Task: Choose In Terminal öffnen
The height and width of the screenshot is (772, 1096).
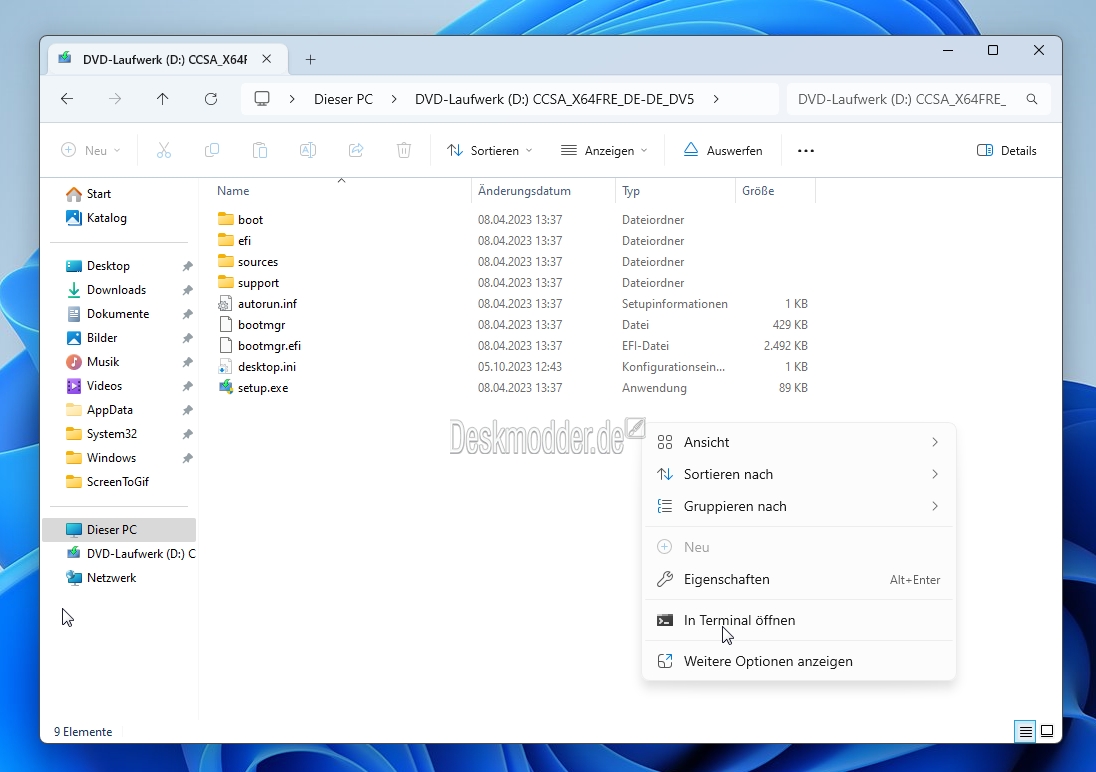Action: [x=798, y=620]
